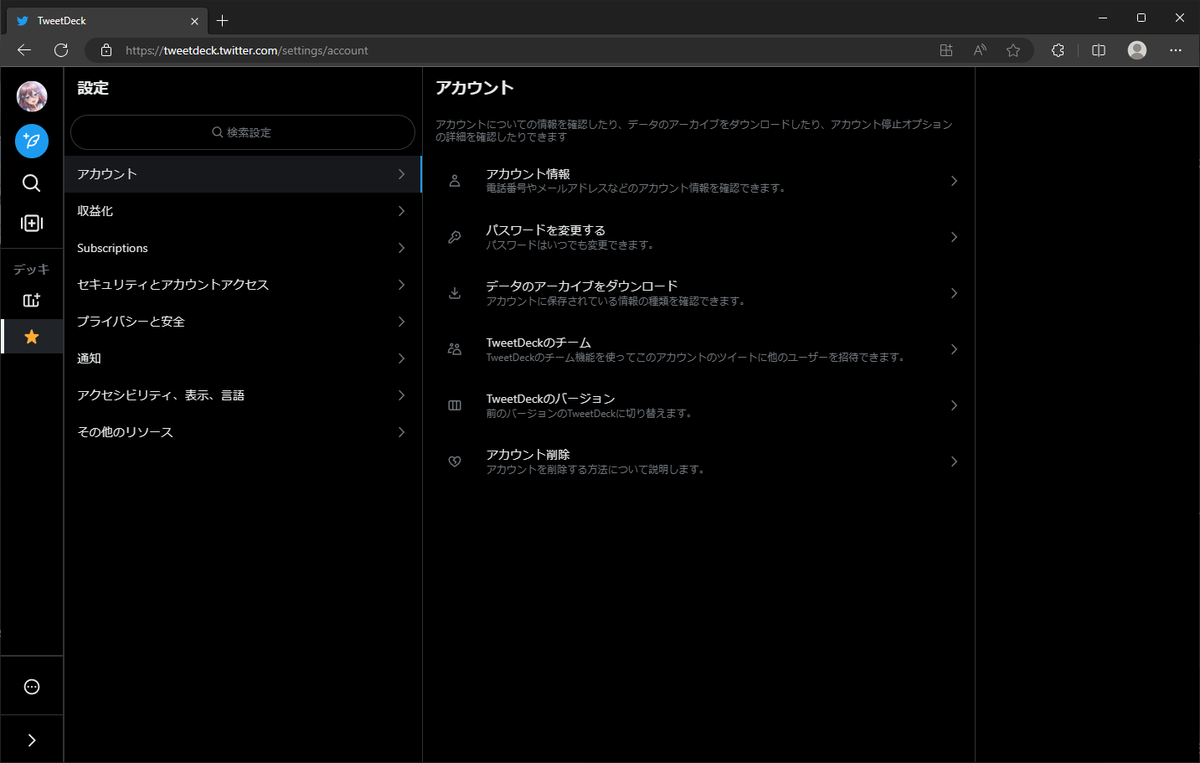Click the chevron on the アカウント情報 row
Screen dimensions: 1200x763
pos(954,181)
